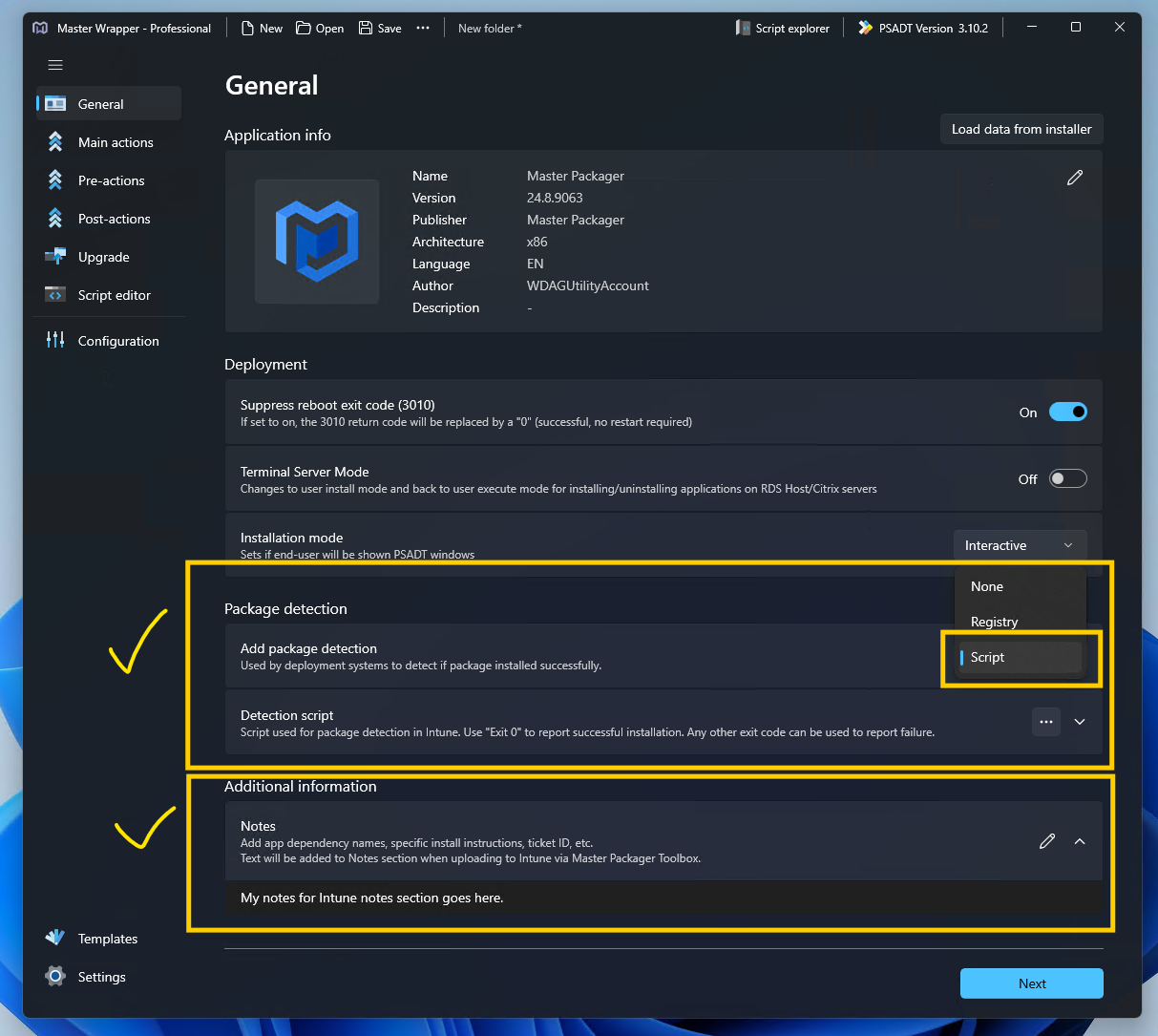This screenshot has height=1036, width=1158.
Task: Close the Master Wrapper window
Action: click(1120, 28)
